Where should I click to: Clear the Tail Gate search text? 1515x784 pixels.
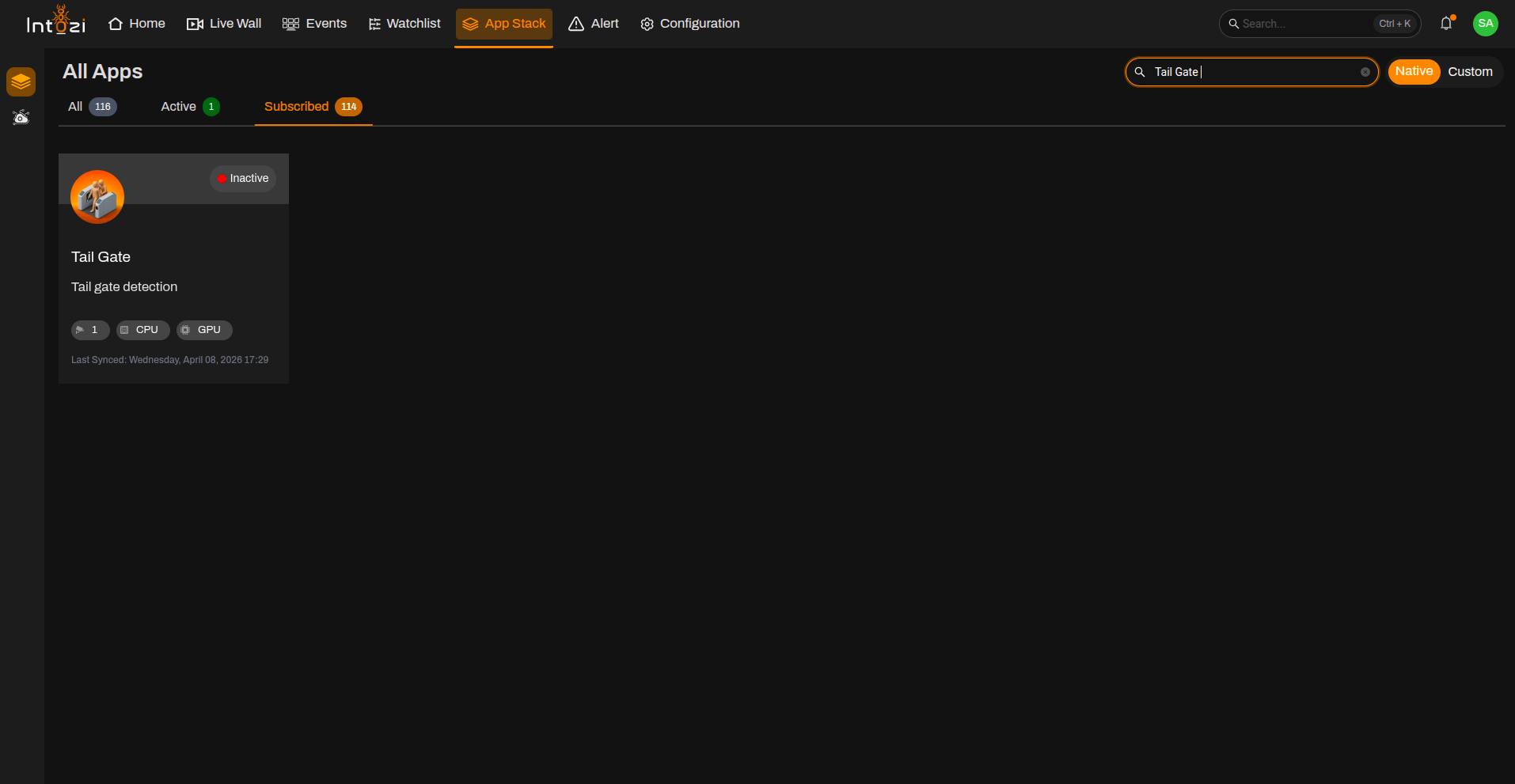tap(1365, 72)
